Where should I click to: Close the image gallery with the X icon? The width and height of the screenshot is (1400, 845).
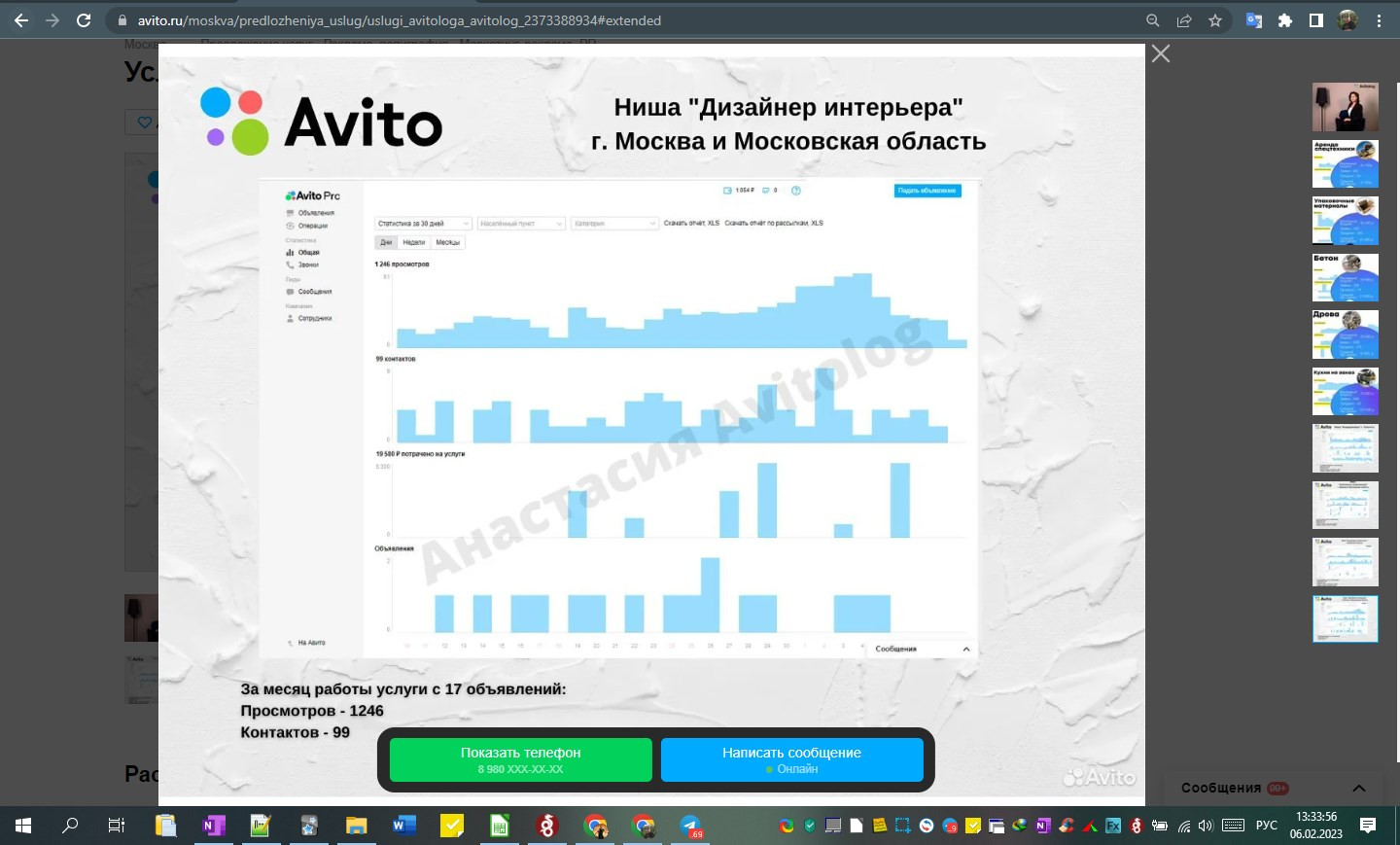1161,53
